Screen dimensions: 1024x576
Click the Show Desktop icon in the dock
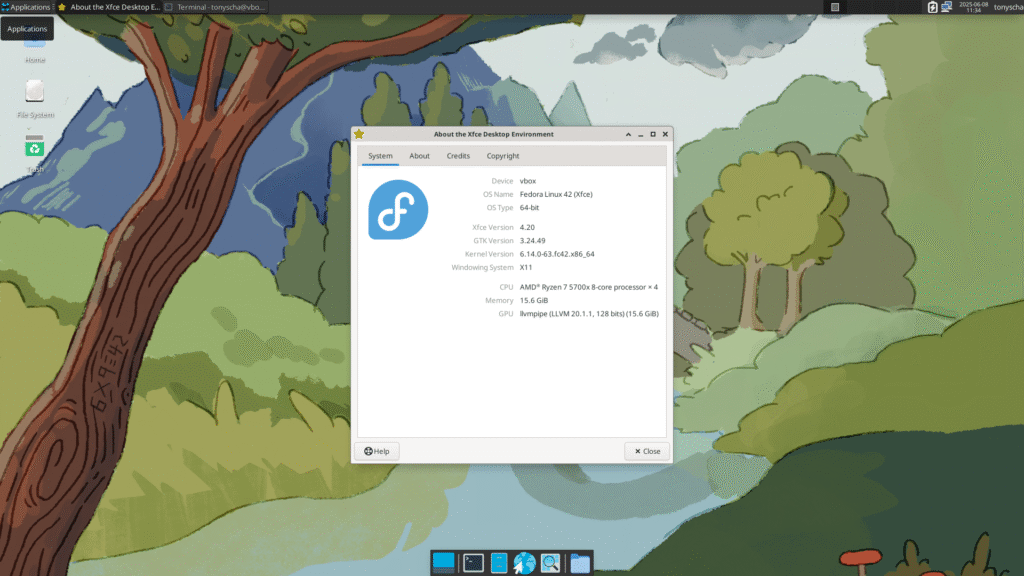tap(443, 562)
